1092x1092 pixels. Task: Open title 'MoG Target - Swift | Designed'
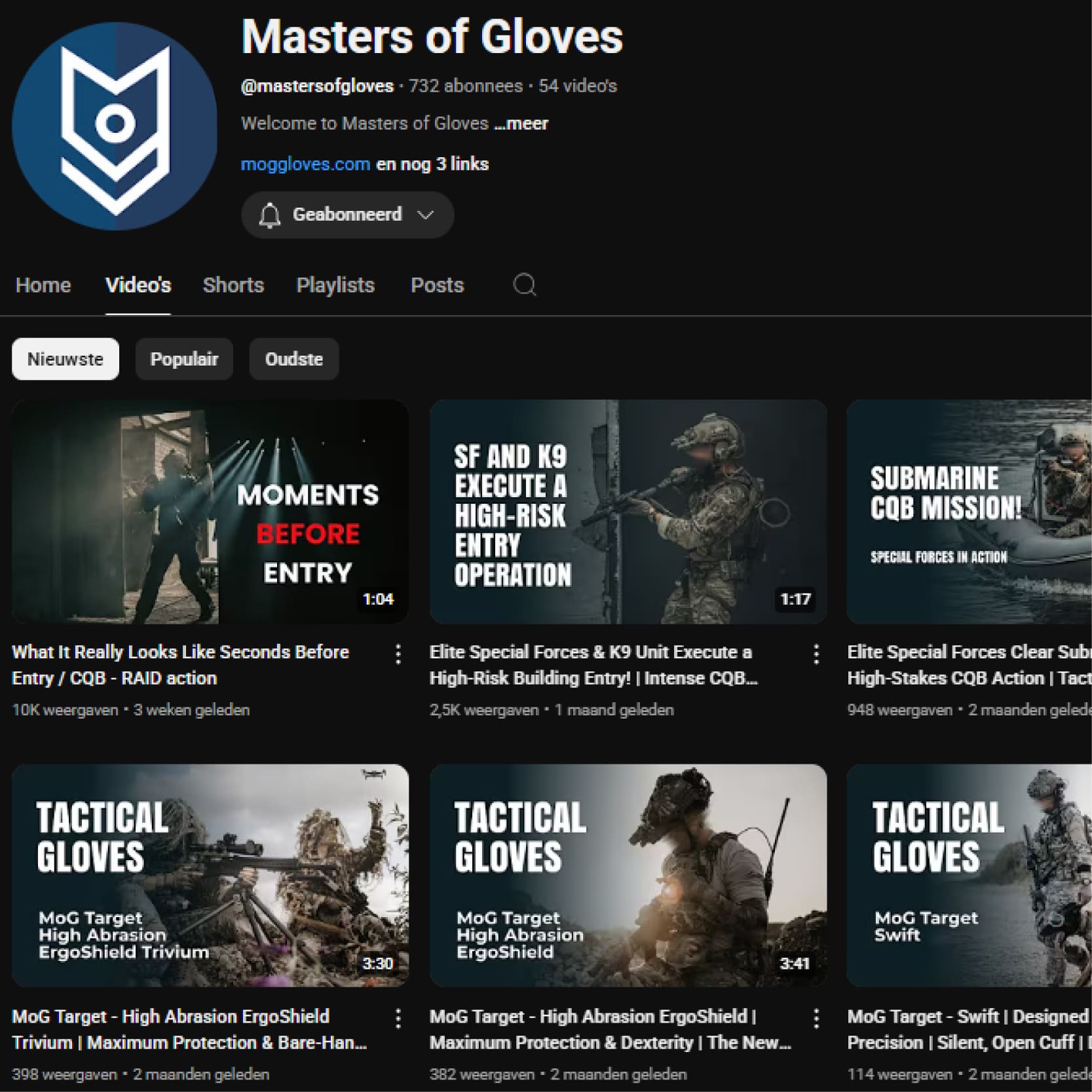pos(970,1029)
